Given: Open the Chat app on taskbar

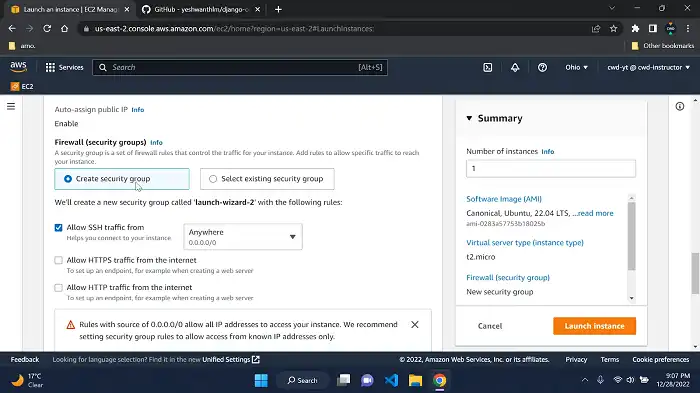Looking at the screenshot, I should pos(367,380).
